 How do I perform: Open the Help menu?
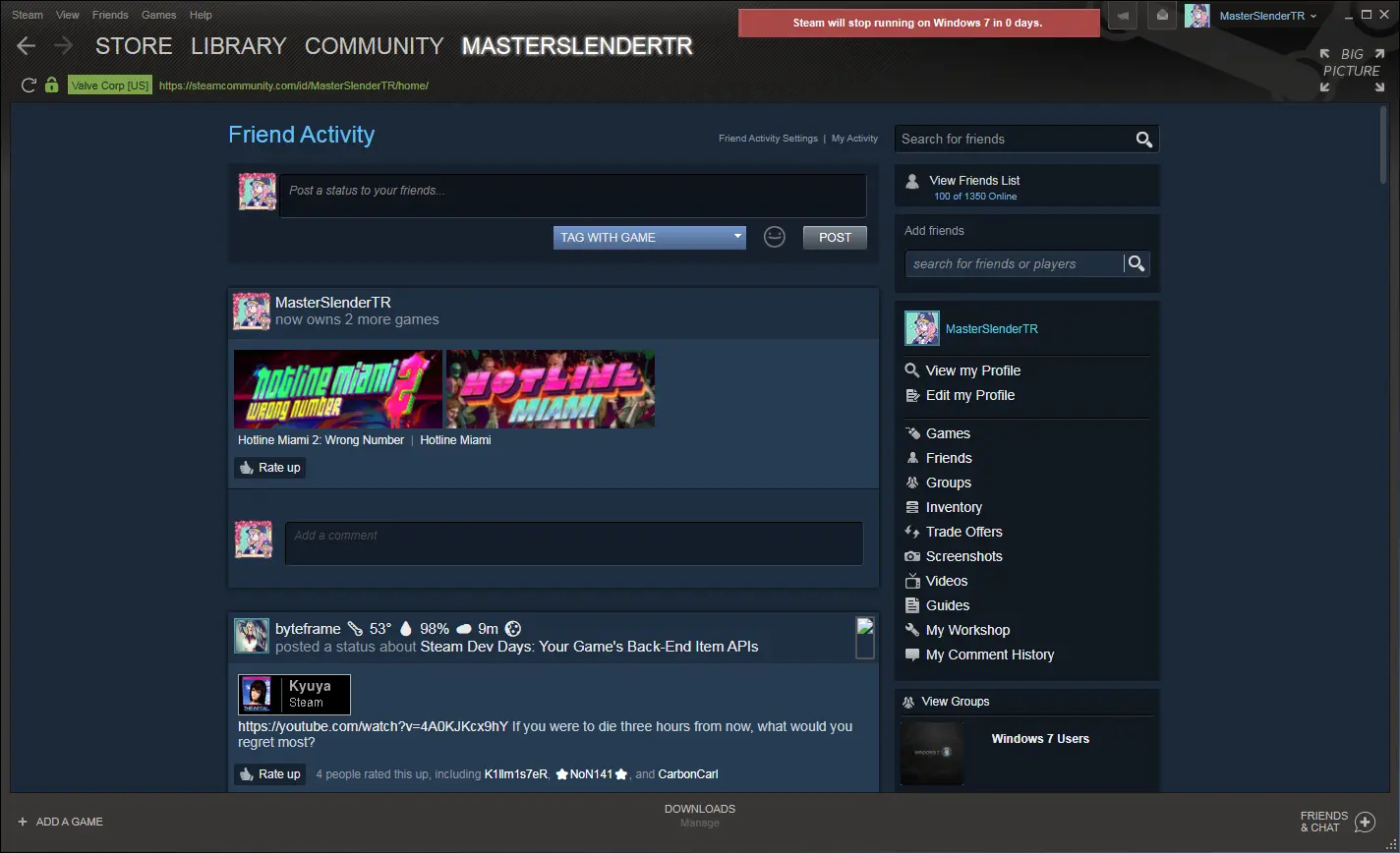[x=201, y=15]
